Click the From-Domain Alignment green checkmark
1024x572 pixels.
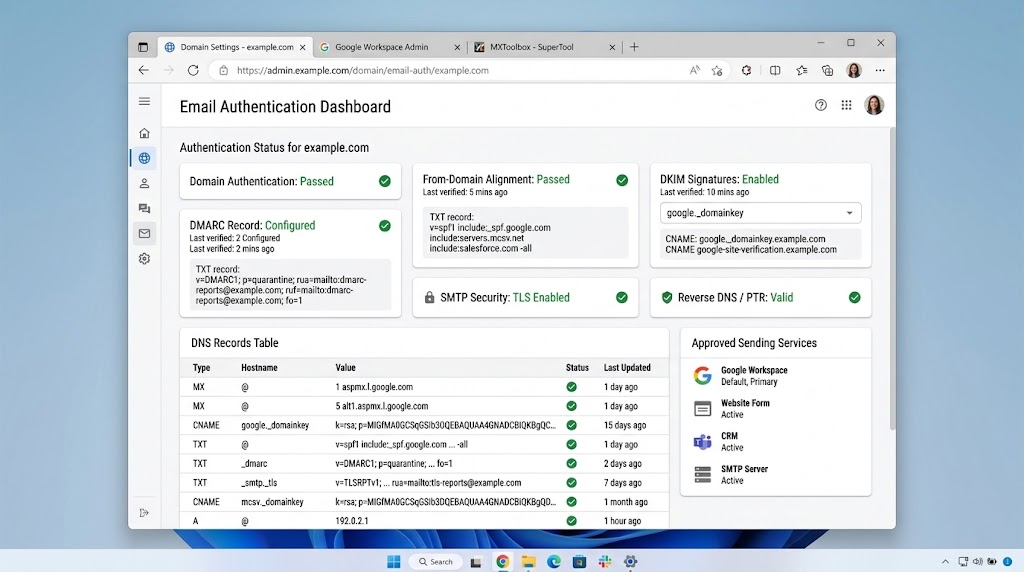pyautogui.click(x=622, y=180)
